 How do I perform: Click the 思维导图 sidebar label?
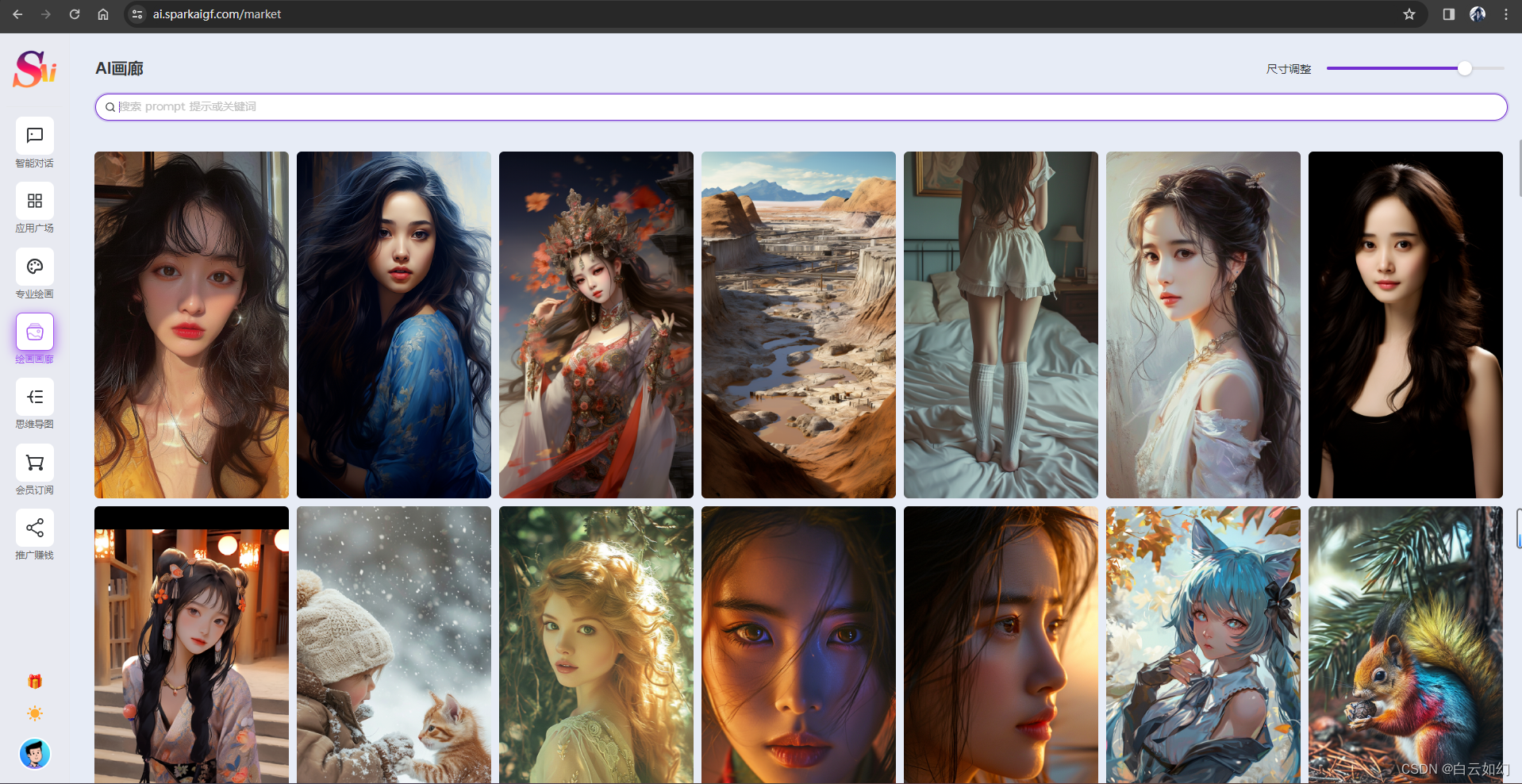pyautogui.click(x=35, y=424)
